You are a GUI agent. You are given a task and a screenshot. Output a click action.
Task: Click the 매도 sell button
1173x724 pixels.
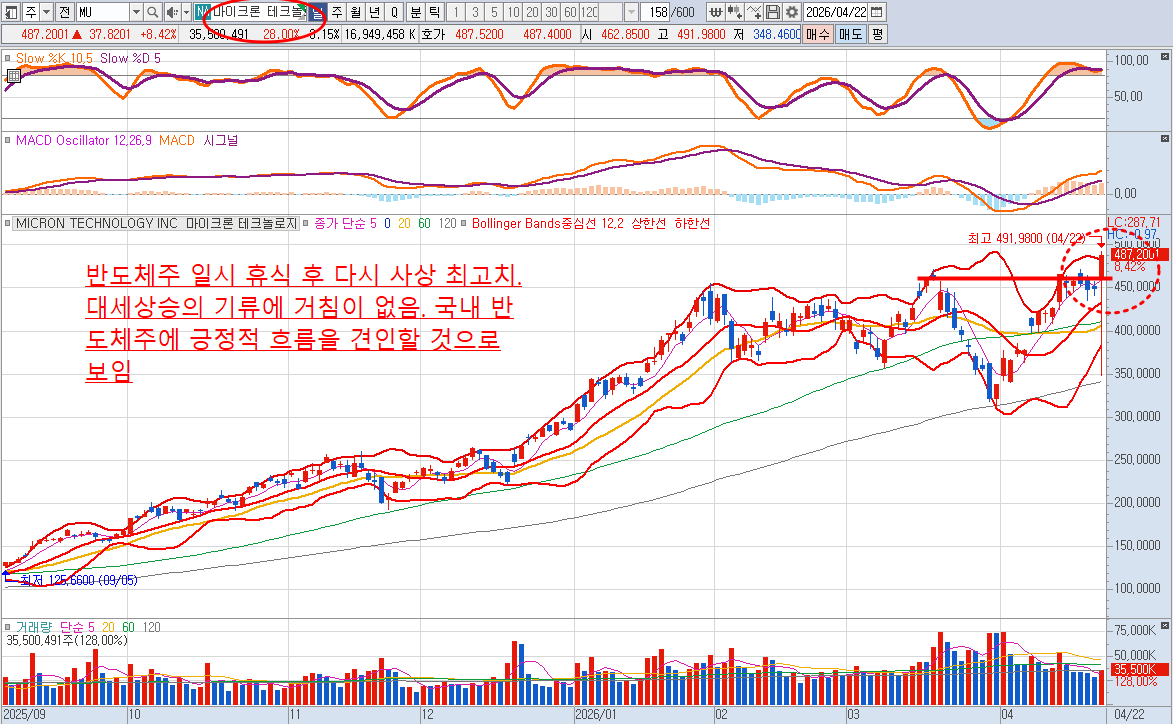[x=849, y=33]
